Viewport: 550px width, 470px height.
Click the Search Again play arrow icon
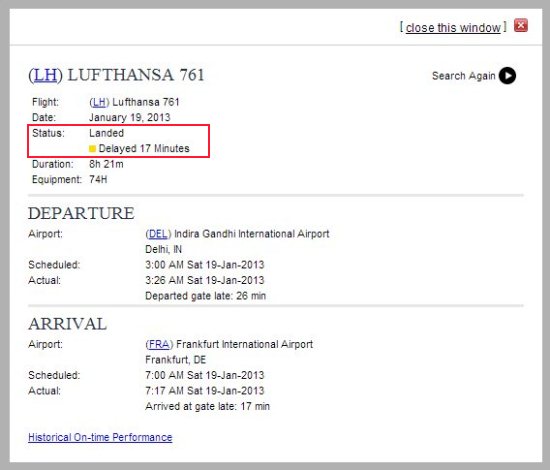click(x=507, y=75)
